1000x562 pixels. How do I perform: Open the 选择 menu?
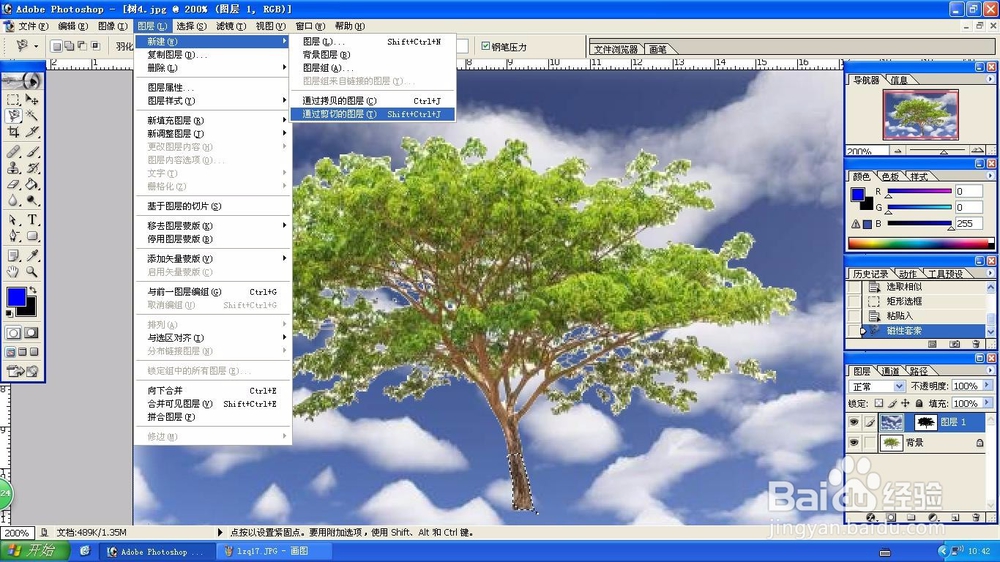(191, 26)
